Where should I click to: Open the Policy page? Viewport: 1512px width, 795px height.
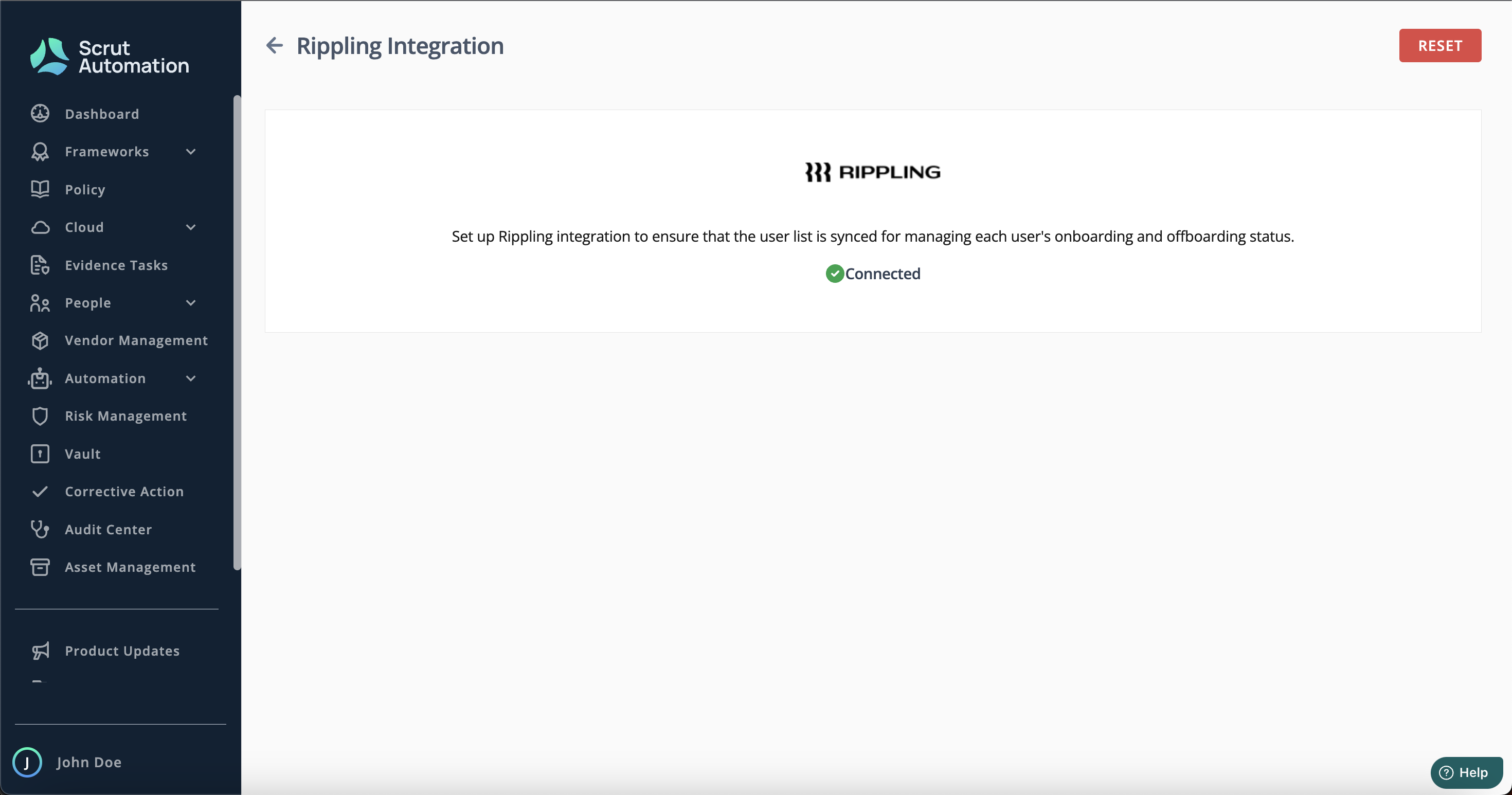click(x=85, y=190)
